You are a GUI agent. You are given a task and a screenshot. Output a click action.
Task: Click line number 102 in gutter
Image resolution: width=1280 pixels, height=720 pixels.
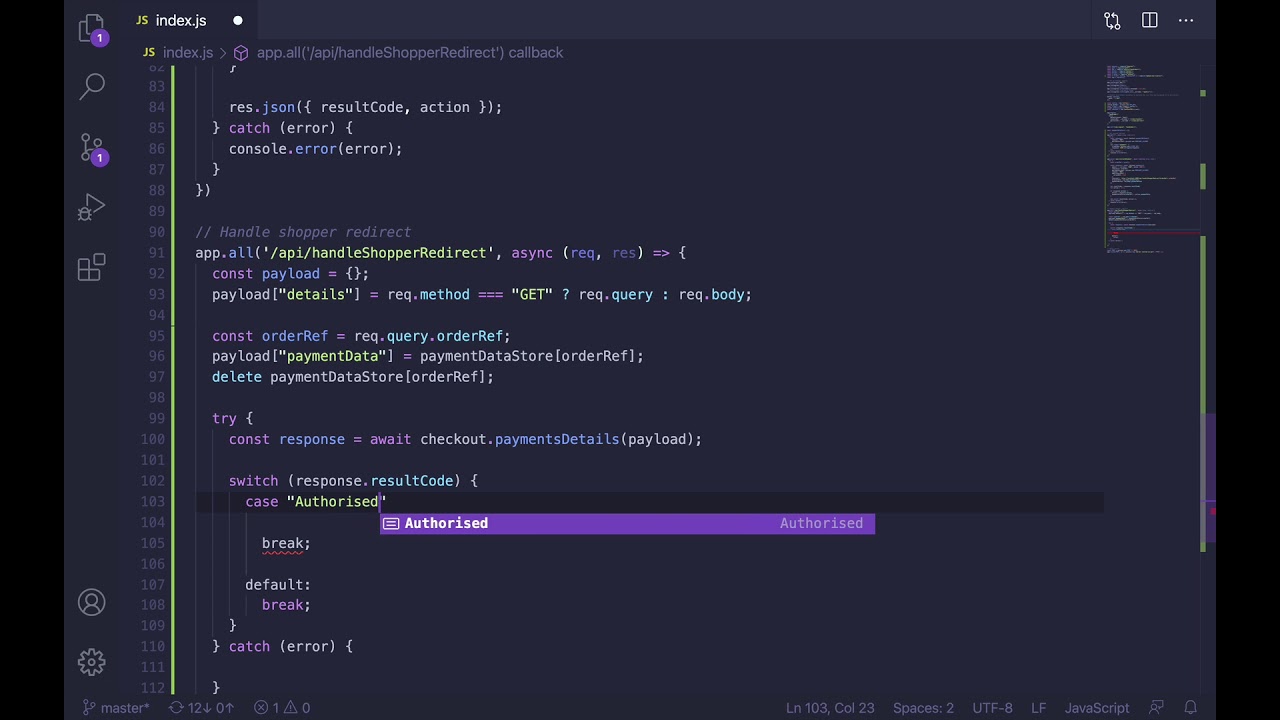[152, 481]
